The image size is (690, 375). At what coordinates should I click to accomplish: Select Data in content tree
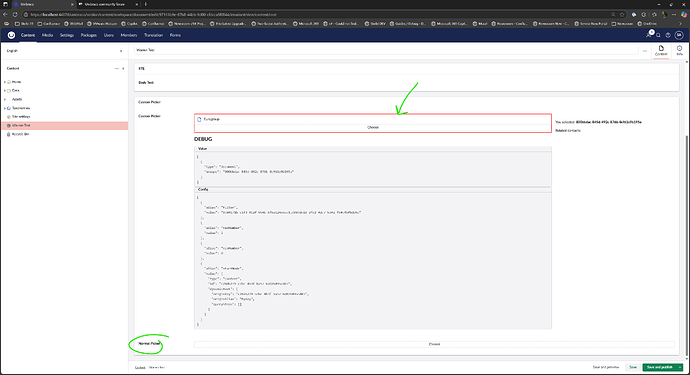tap(15, 91)
